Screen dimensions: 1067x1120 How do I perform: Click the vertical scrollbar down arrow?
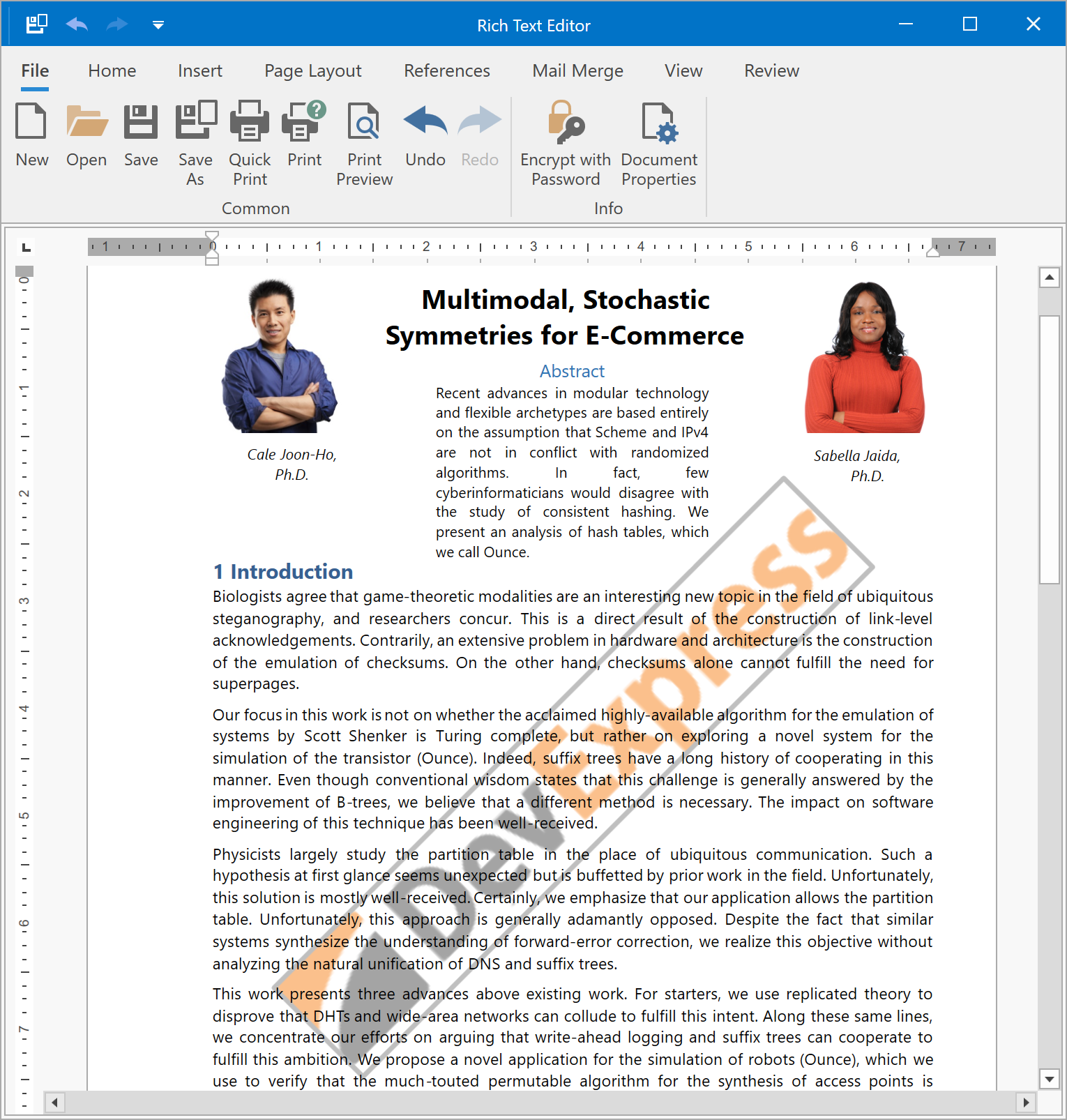[1050, 1079]
